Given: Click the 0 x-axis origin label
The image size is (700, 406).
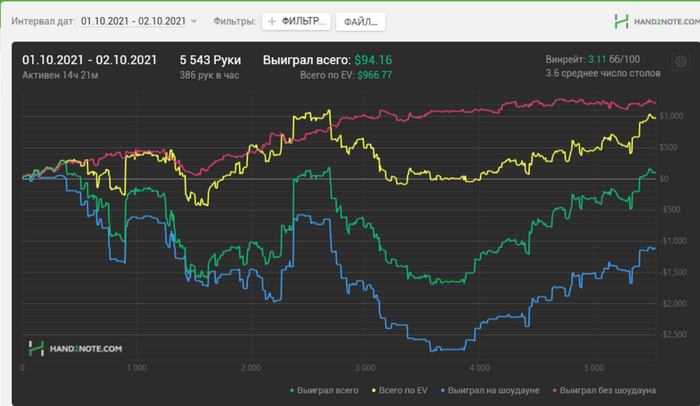Looking at the screenshot, I should (22, 368).
